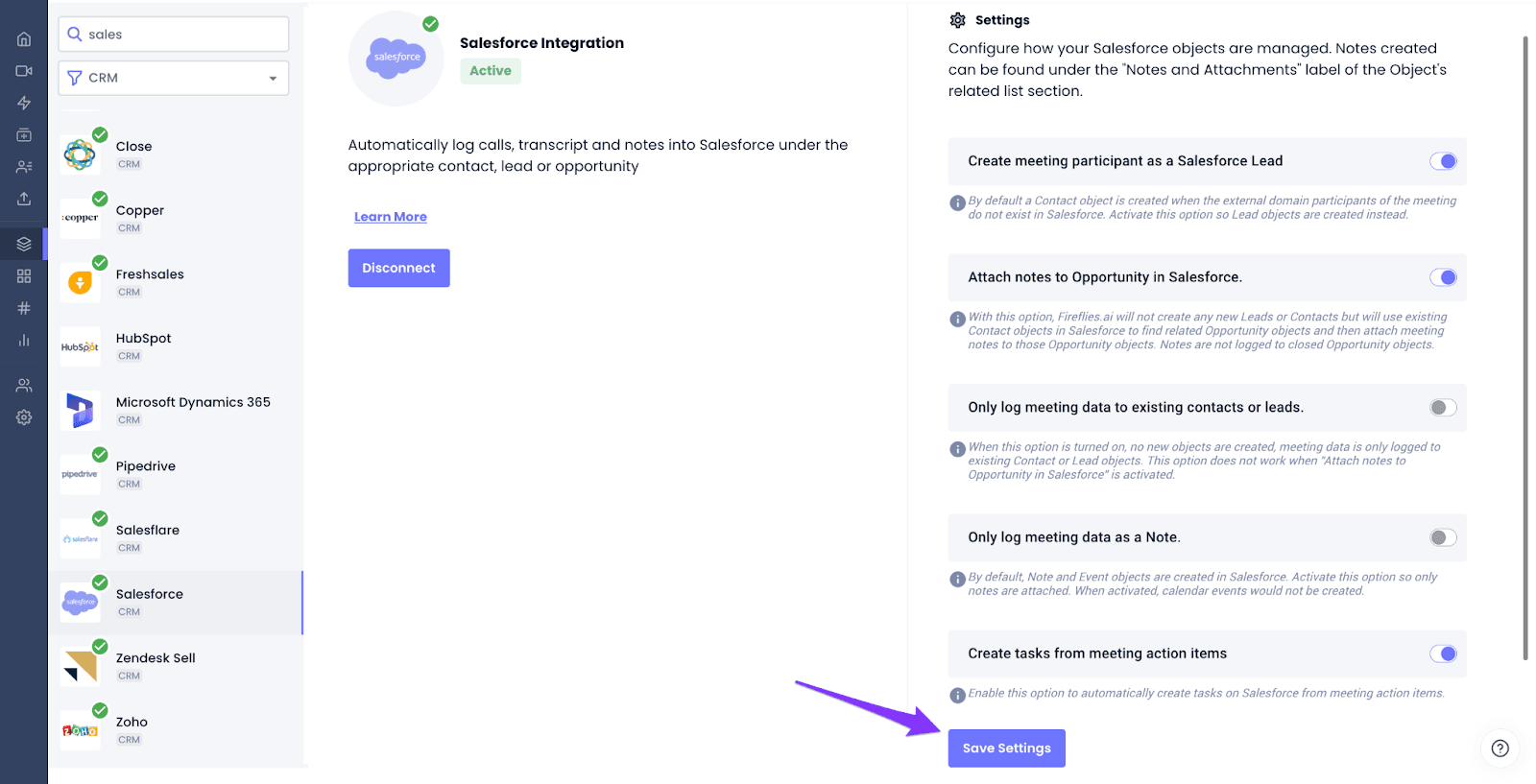Click info icon under Create tasks option

[957, 696]
